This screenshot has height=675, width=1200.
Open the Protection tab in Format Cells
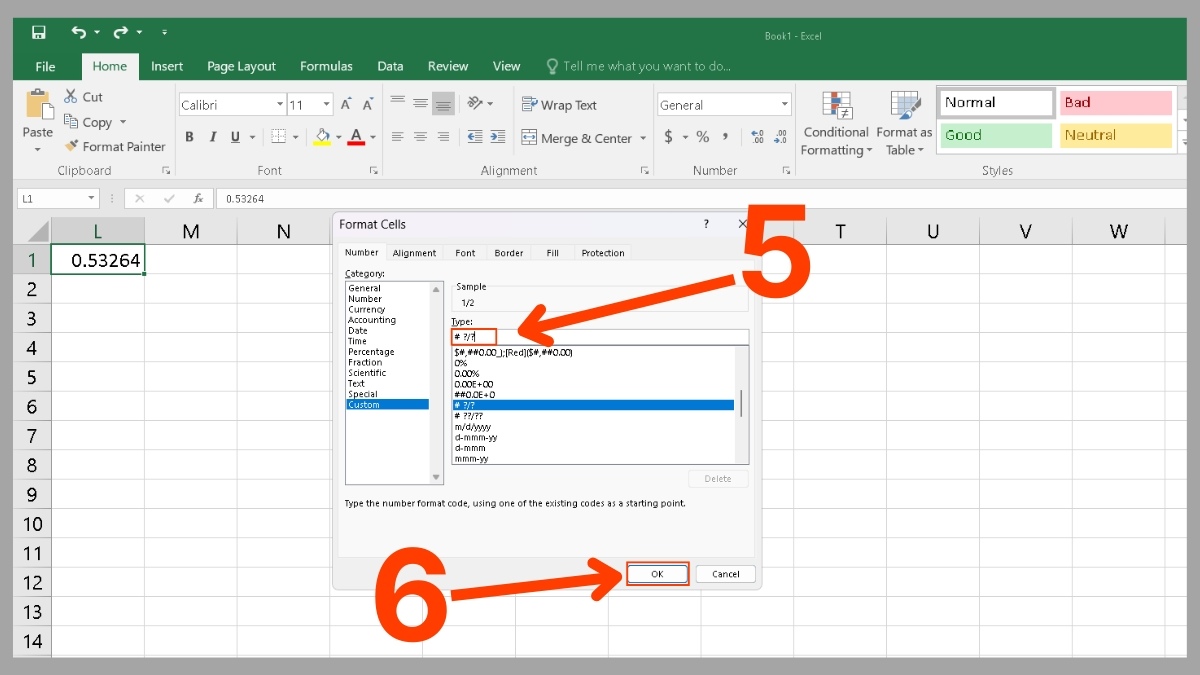point(603,253)
